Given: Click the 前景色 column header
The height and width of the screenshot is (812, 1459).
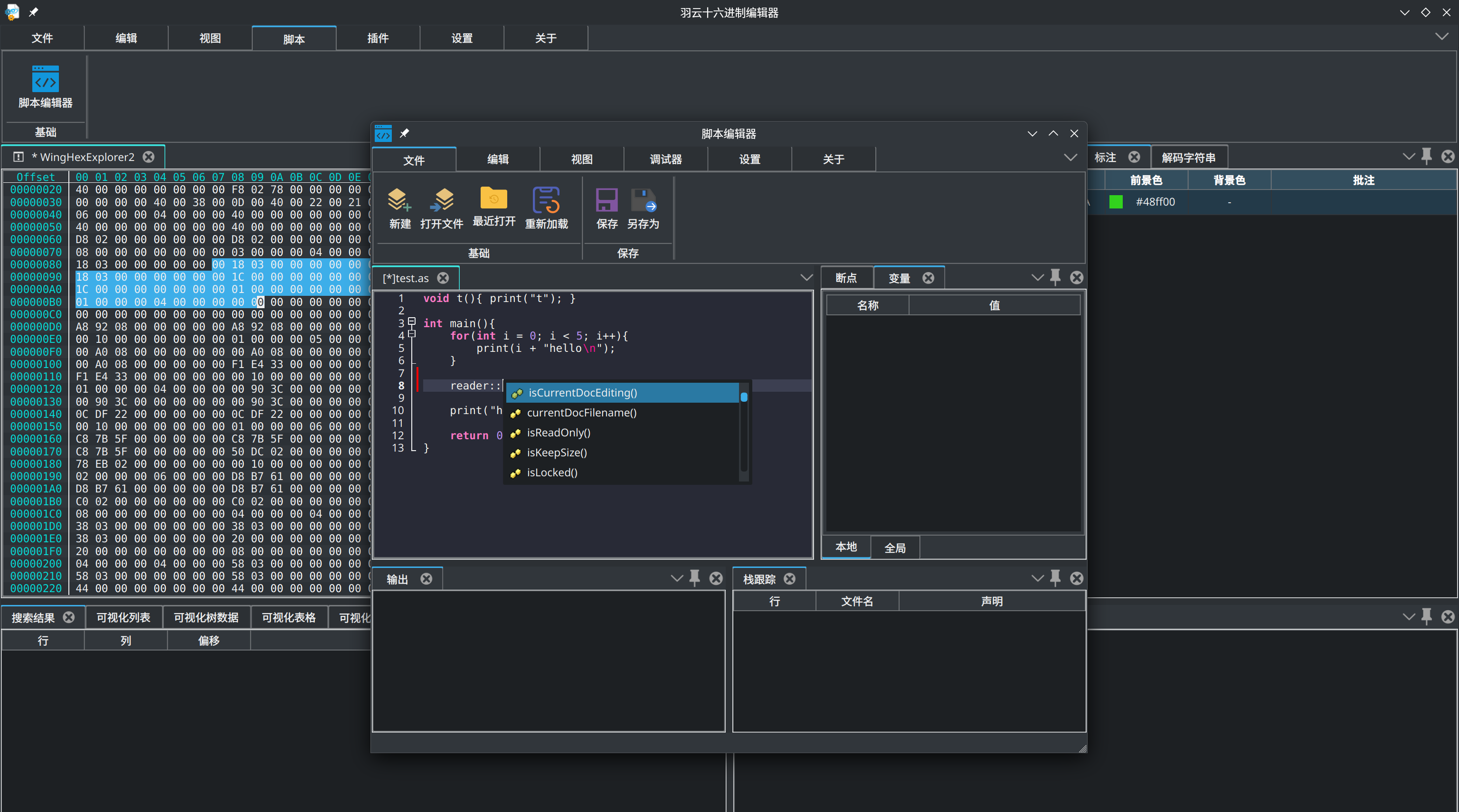Looking at the screenshot, I should [1146, 180].
